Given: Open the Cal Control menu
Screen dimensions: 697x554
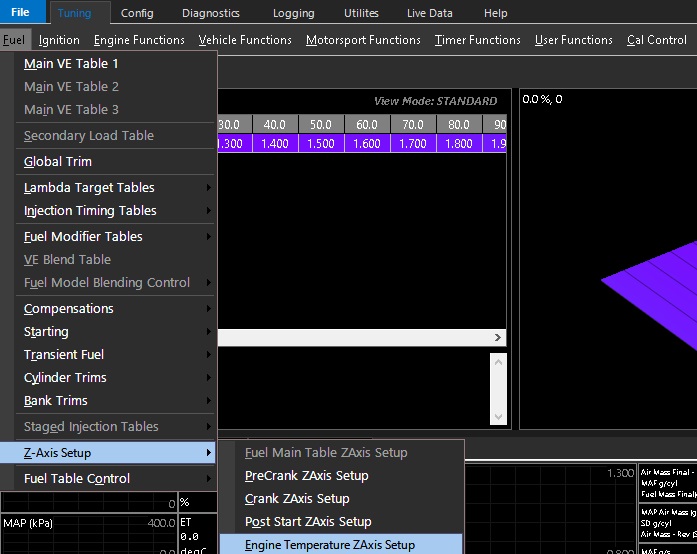Looking at the screenshot, I should [x=657, y=40].
